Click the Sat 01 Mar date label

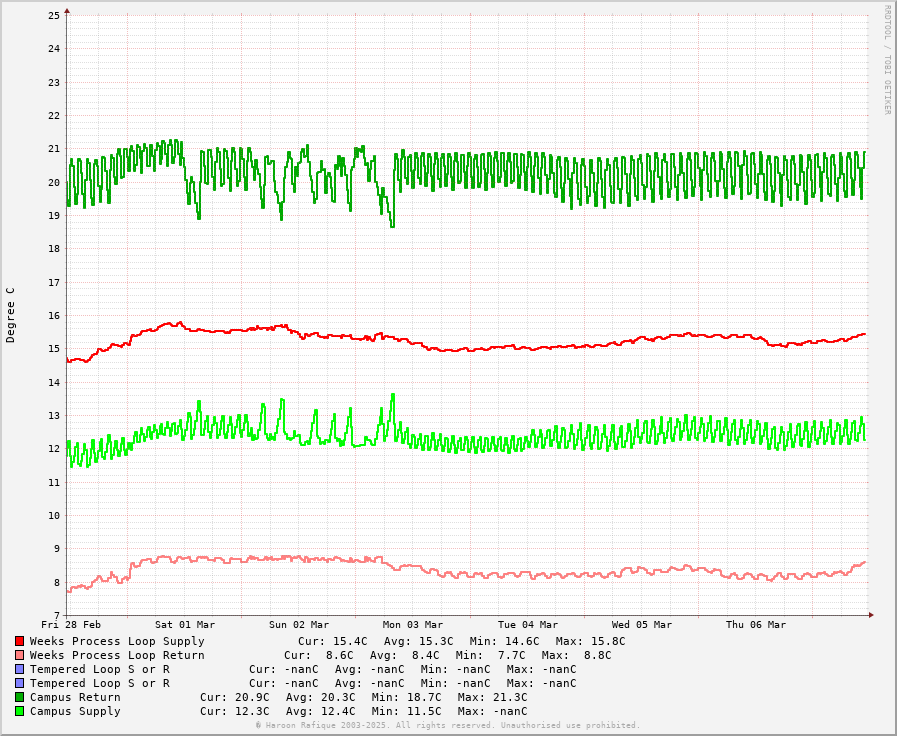185,625
